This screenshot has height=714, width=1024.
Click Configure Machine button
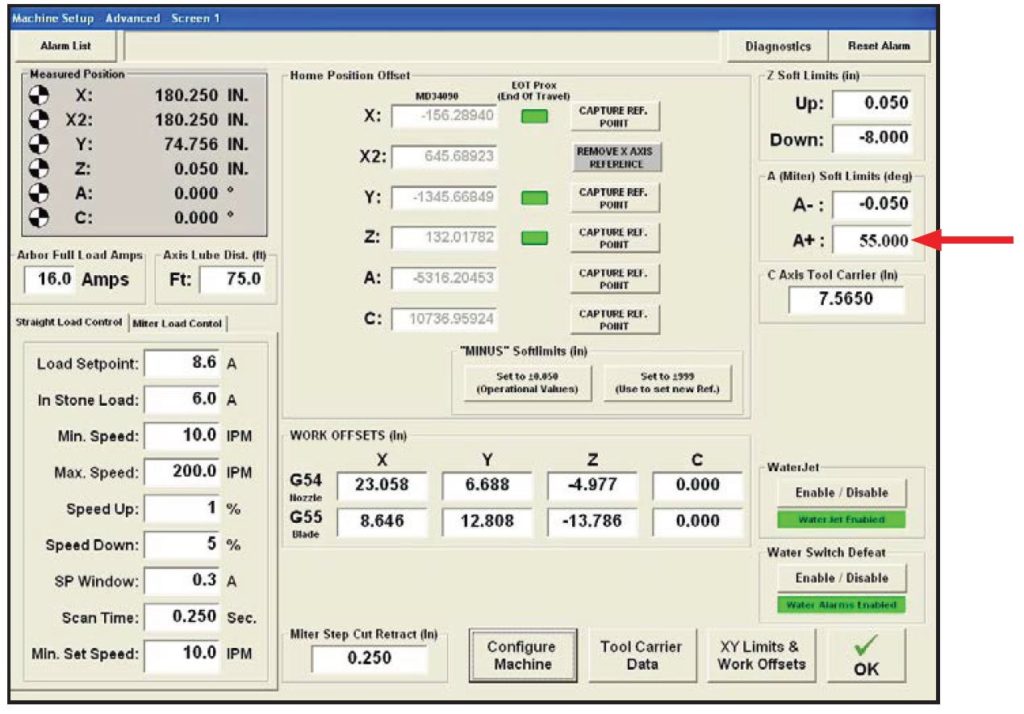[x=522, y=655]
